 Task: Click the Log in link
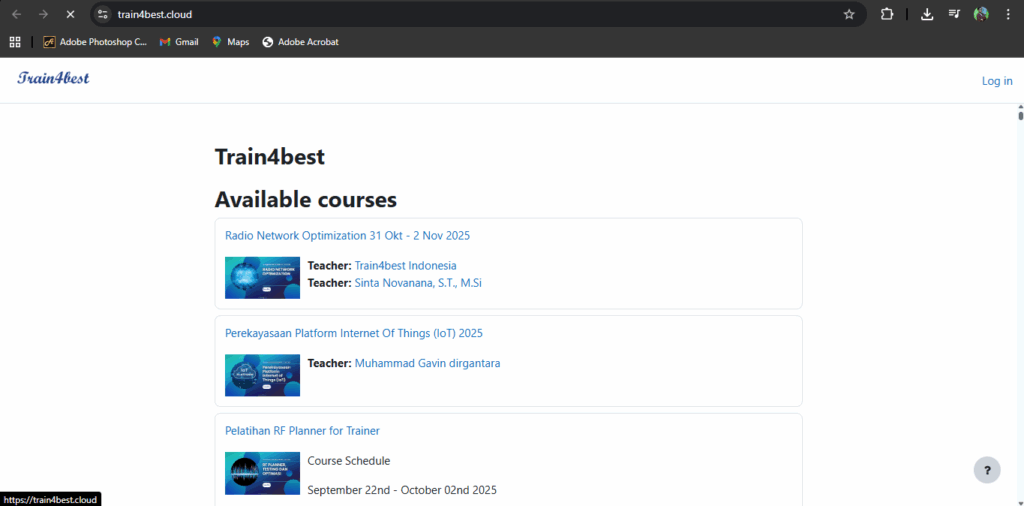(x=997, y=81)
